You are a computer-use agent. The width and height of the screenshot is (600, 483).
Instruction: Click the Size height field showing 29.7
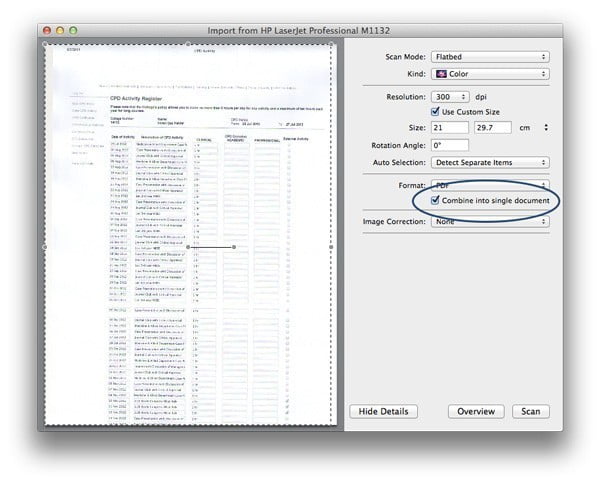point(493,127)
